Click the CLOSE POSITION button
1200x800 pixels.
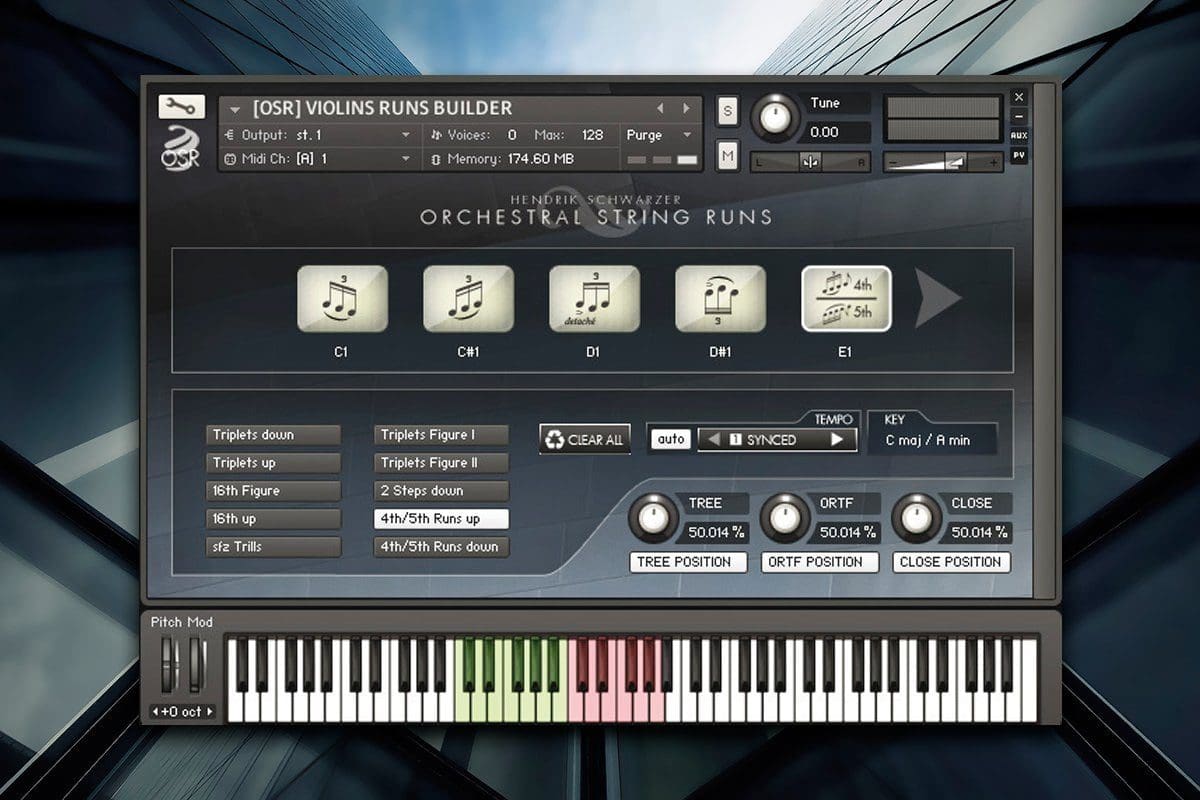[x=951, y=562]
